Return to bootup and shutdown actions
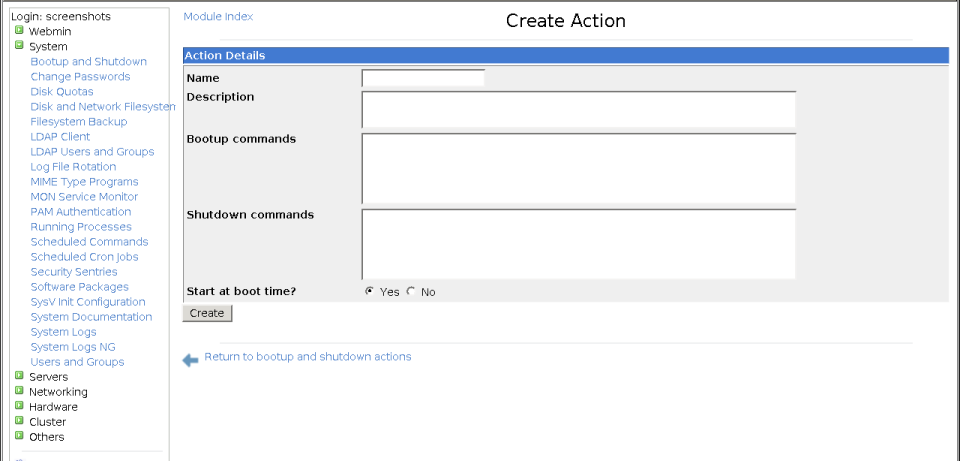960x461 pixels. pyautogui.click(x=308, y=356)
